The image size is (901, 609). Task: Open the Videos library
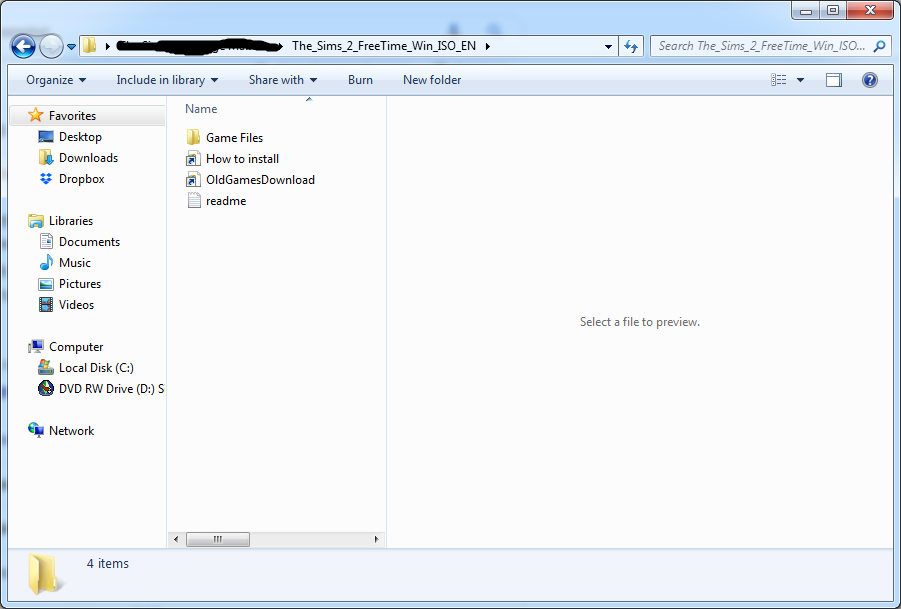coord(66,304)
